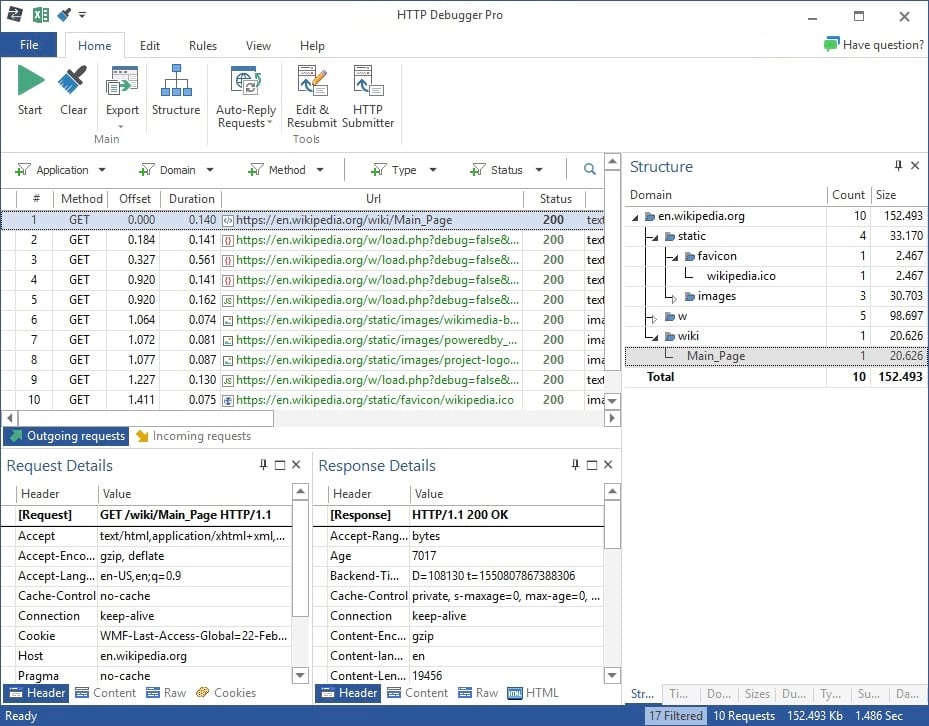Screen dimensions: 929x726
Task: Show the request Content tab
Action: (106, 693)
